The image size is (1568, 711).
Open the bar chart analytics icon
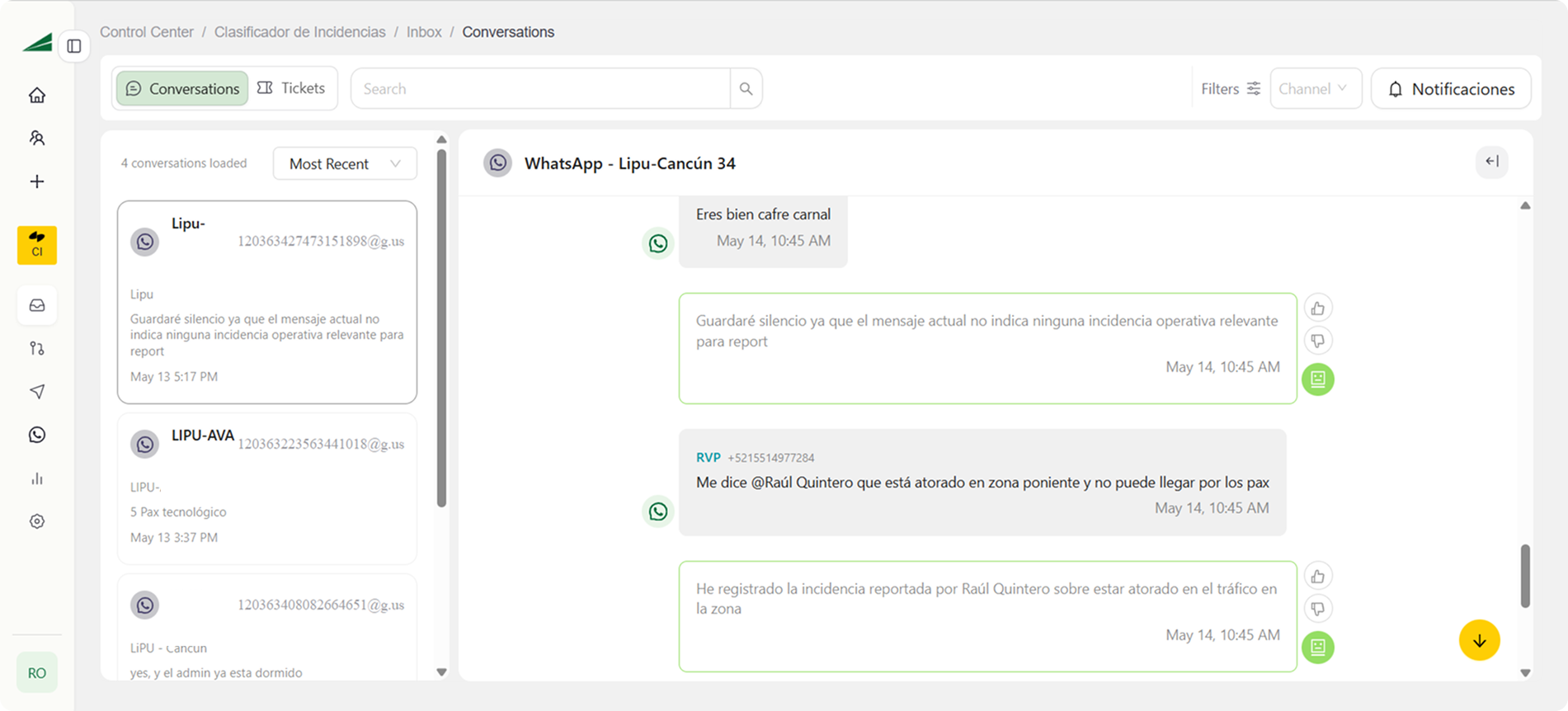pyautogui.click(x=37, y=478)
